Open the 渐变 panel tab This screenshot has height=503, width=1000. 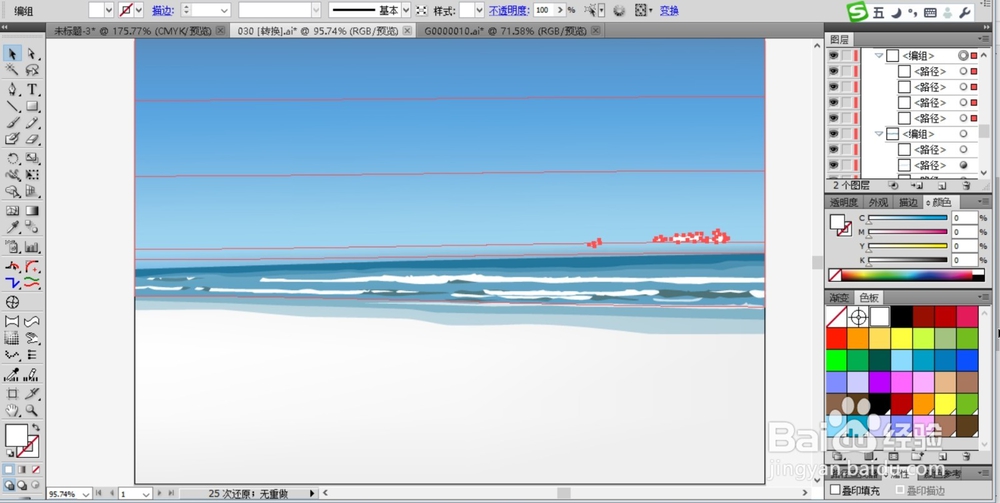[x=839, y=298]
